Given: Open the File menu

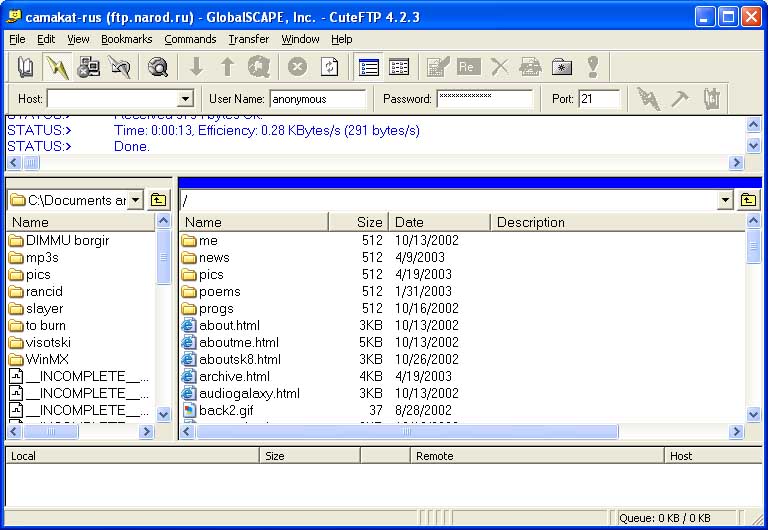Looking at the screenshot, I should coord(17,39).
